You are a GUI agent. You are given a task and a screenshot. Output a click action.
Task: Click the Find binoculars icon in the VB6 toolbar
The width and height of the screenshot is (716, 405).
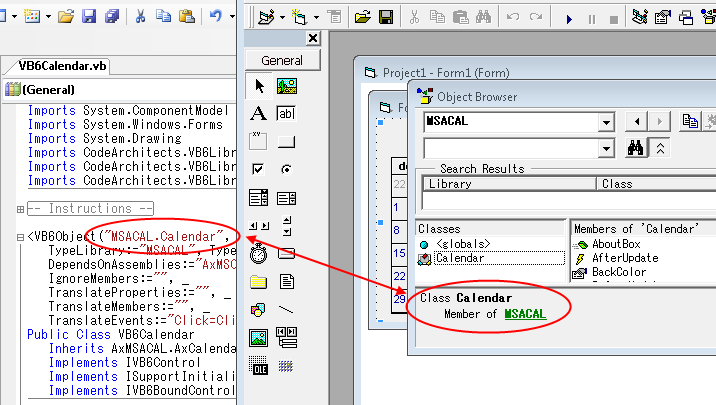(x=483, y=17)
